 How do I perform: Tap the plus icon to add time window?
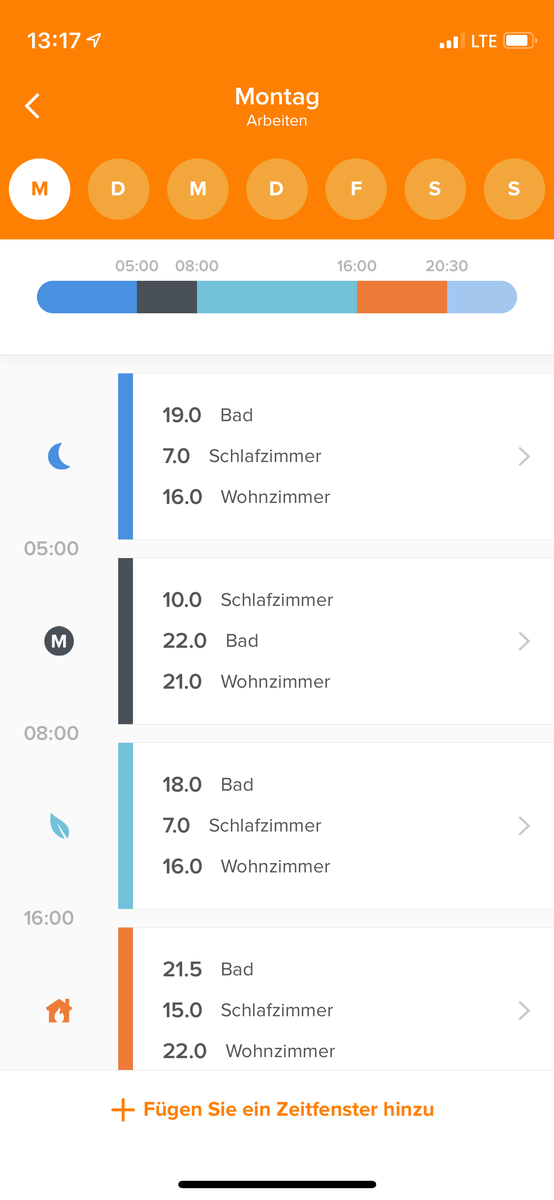pos(122,1110)
